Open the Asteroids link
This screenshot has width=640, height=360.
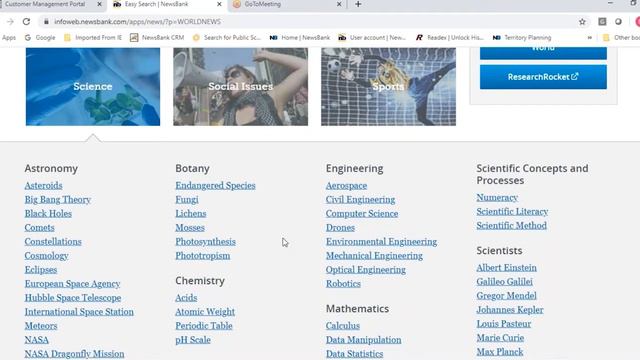click(43, 186)
